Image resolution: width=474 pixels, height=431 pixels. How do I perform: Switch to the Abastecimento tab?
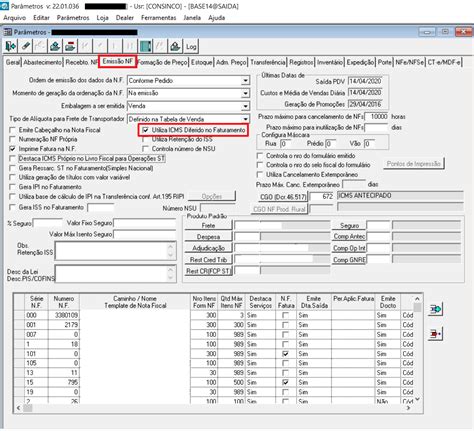[x=43, y=62]
